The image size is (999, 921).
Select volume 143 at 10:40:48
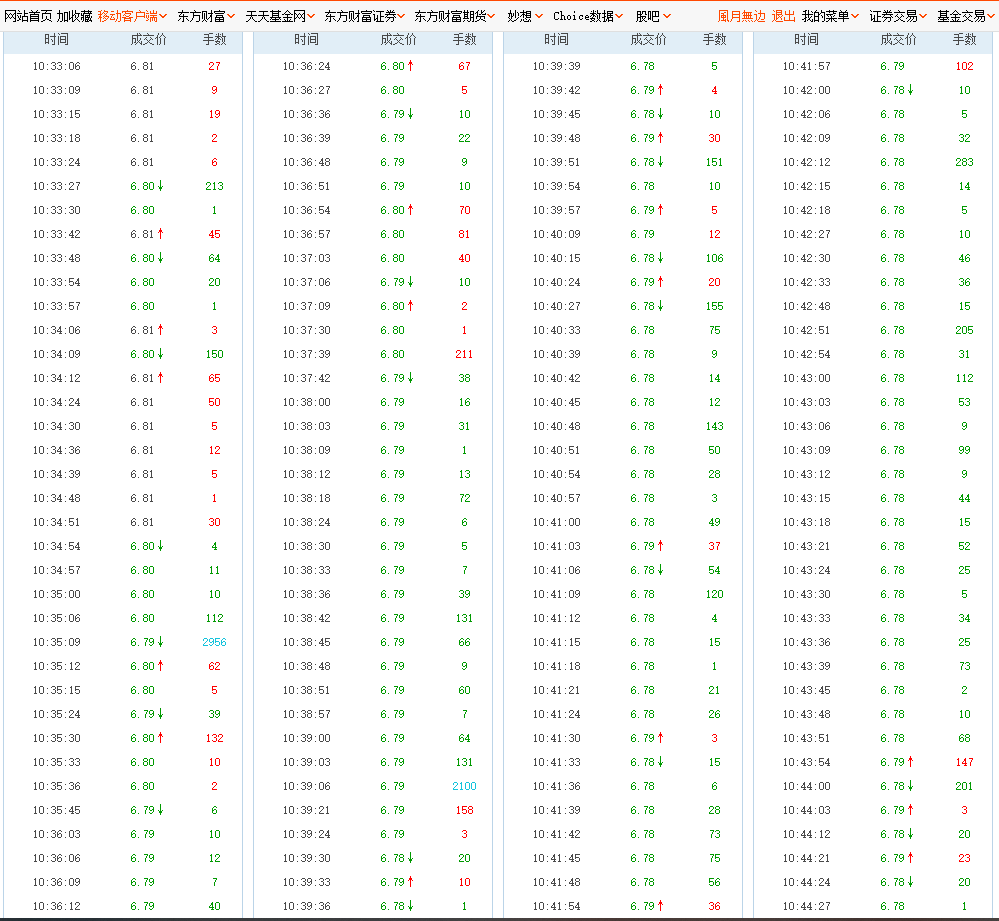point(714,426)
